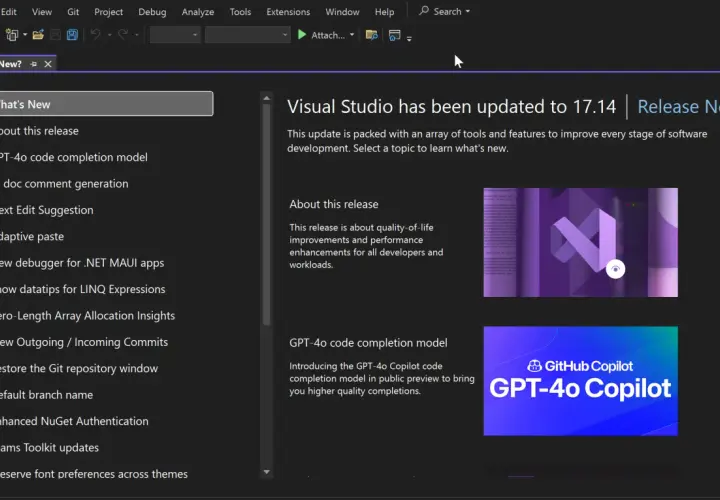Open the Tools menu

240,12
